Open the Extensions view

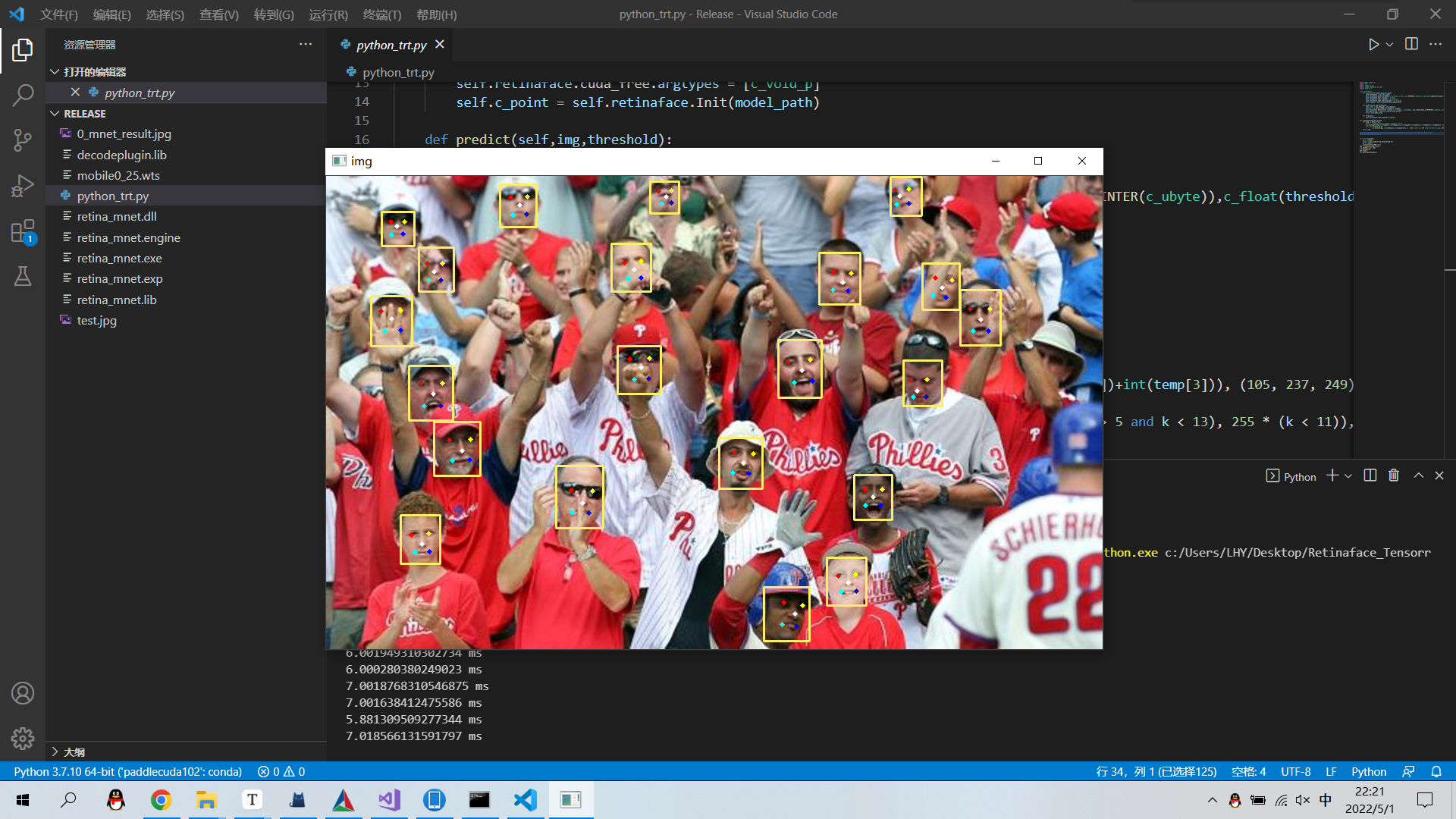click(23, 231)
